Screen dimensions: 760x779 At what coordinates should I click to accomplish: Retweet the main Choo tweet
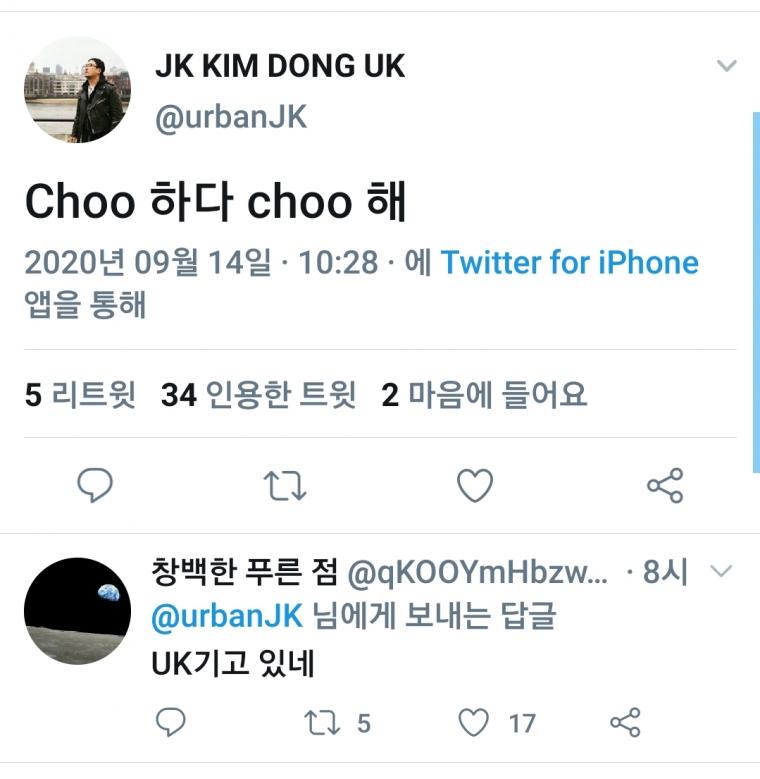[x=285, y=485]
